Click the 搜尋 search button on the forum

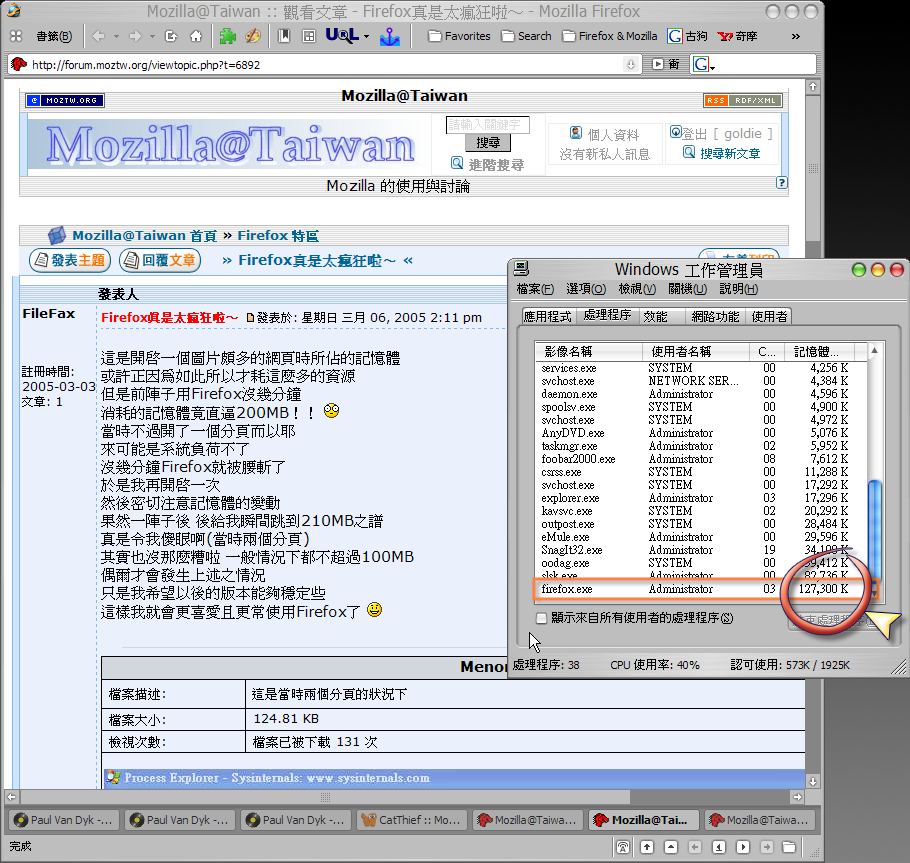tap(488, 143)
